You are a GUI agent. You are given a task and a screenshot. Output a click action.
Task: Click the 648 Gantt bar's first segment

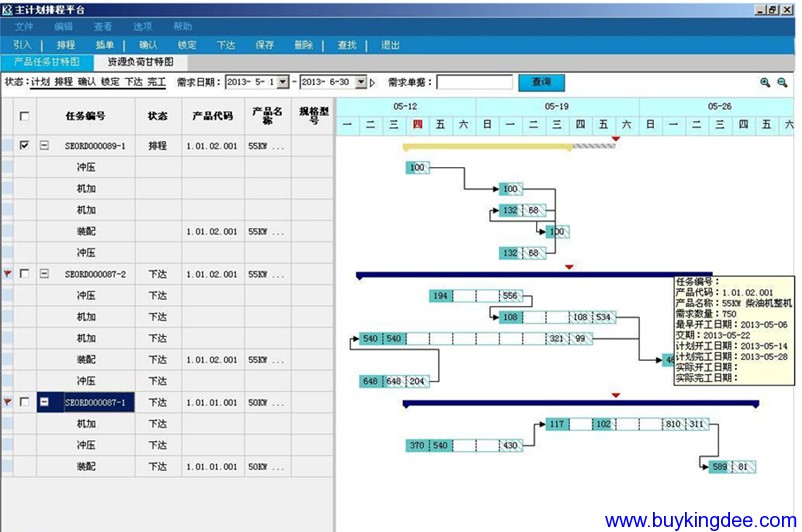click(x=370, y=381)
